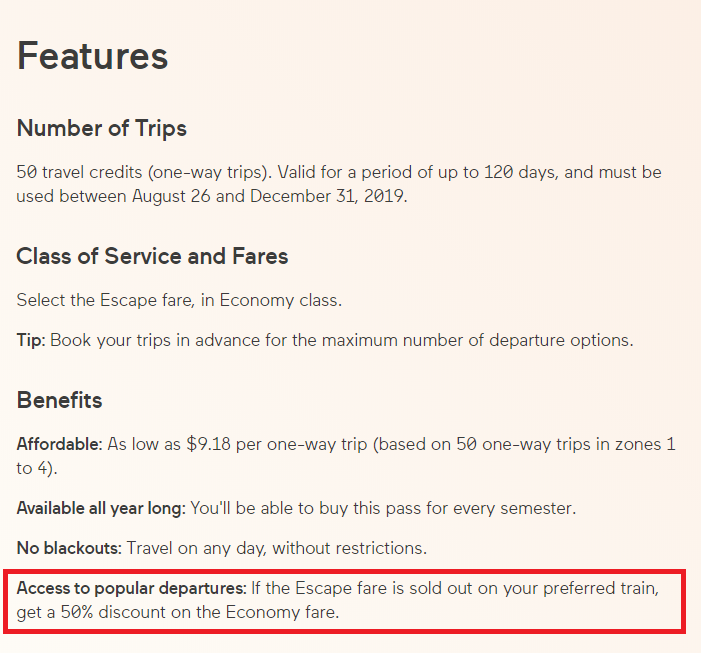Click the bold "Affordable:" label

coord(59,444)
